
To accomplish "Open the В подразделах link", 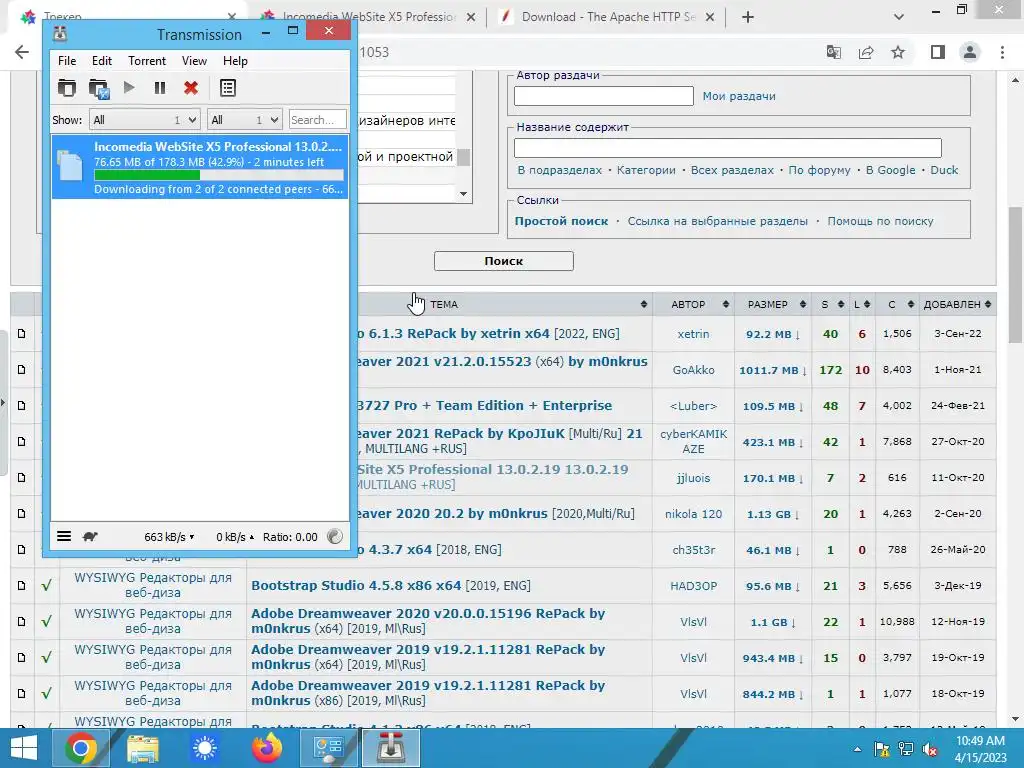I will coord(560,170).
